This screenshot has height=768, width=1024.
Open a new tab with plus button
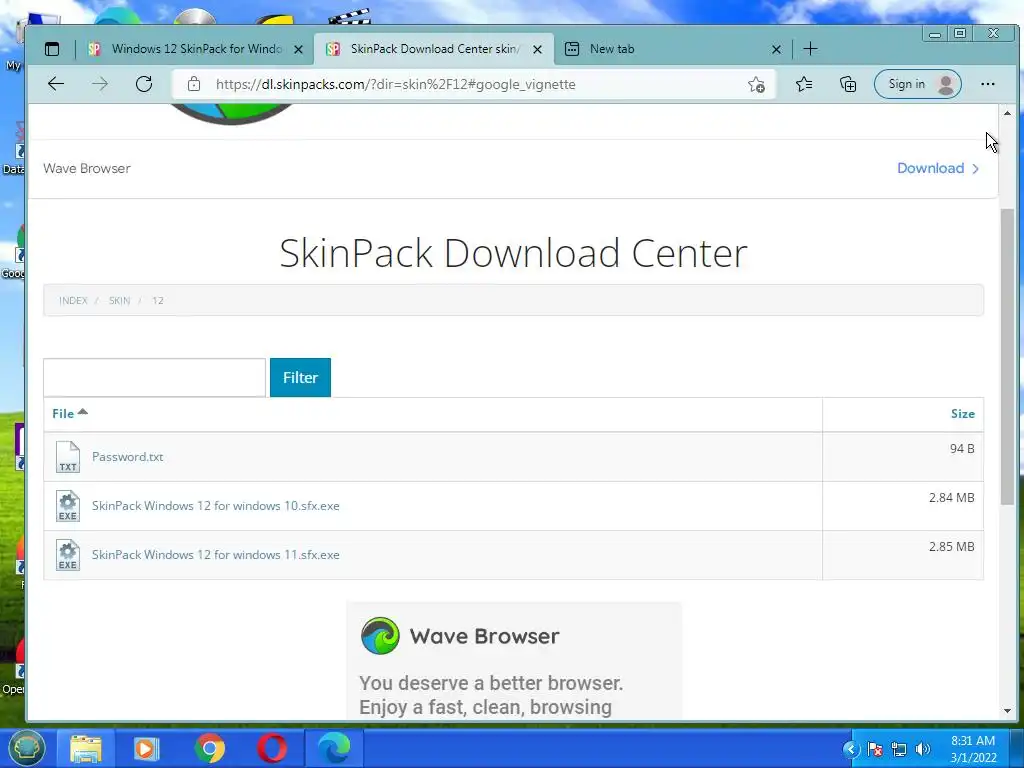click(810, 49)
